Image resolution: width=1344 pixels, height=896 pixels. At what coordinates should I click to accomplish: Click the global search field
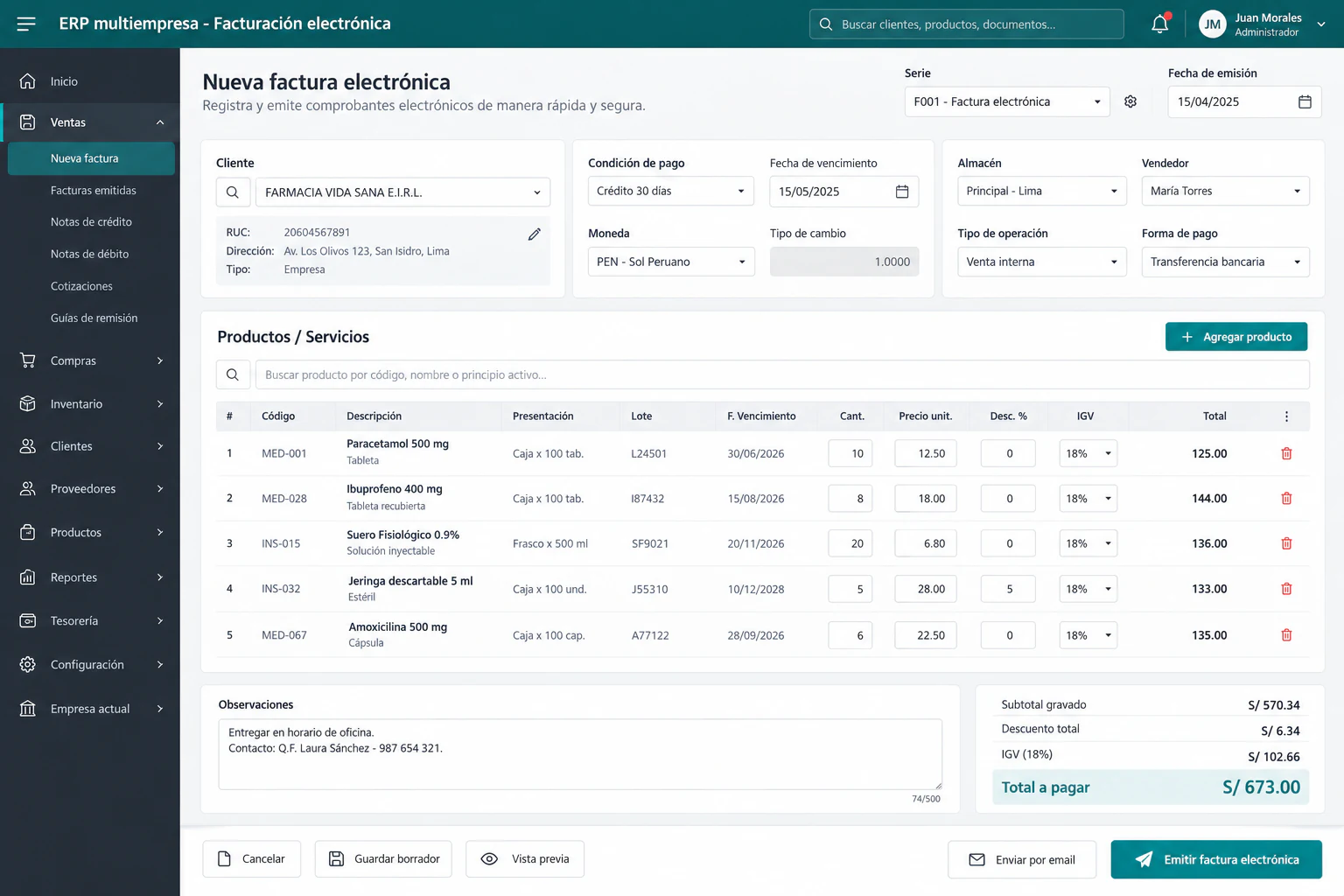967,24
